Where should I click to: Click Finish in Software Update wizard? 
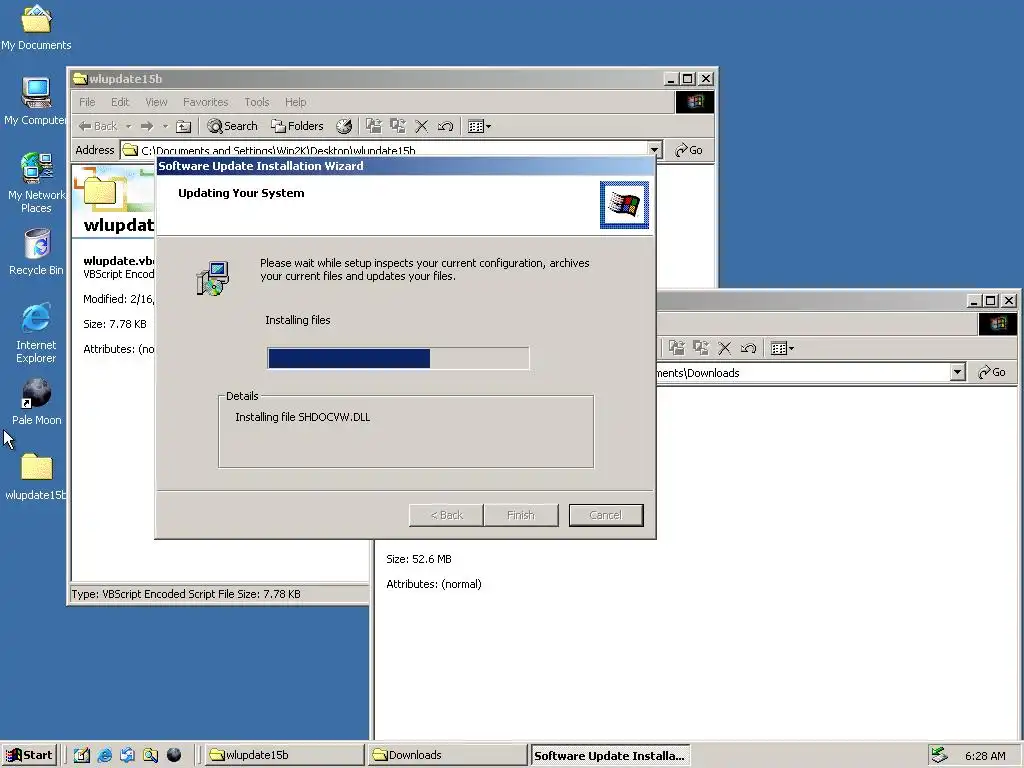click(521, 515)
